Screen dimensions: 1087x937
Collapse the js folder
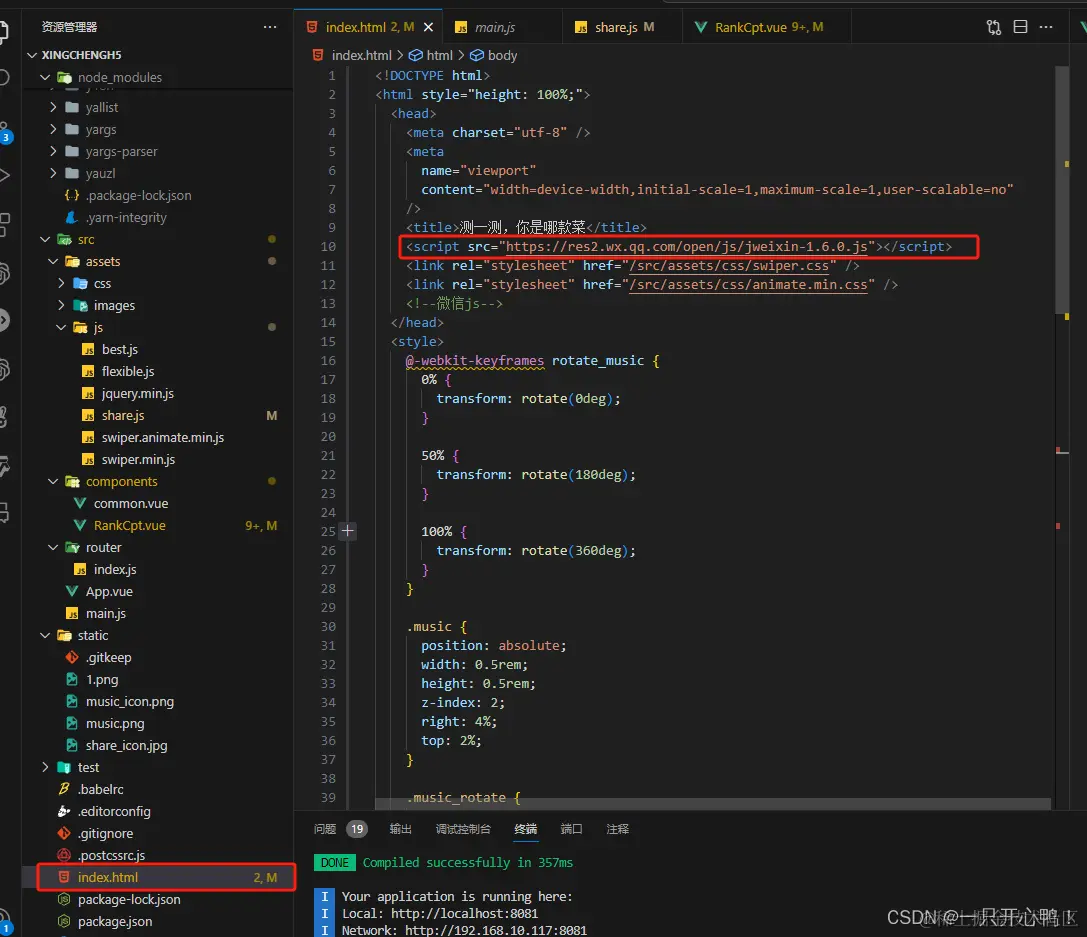(x=61, y=327)
